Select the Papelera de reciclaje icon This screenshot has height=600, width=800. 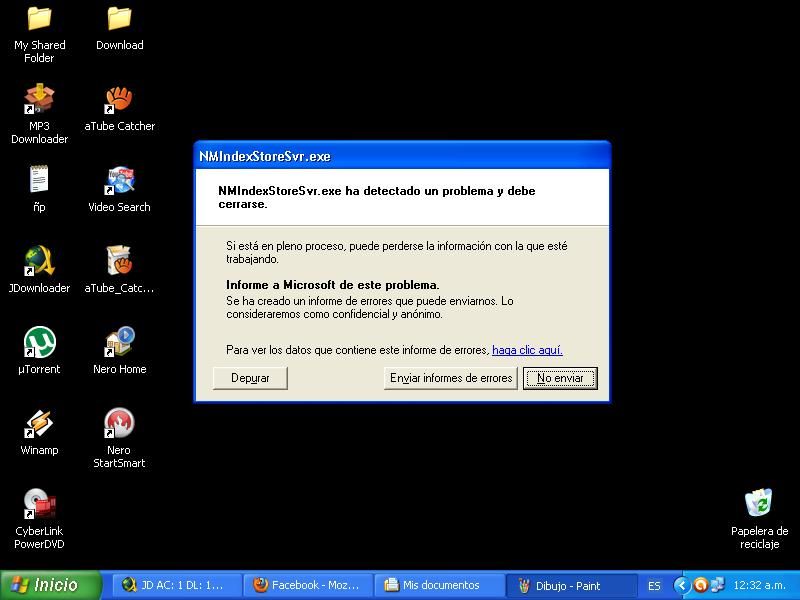click(759, 518)
